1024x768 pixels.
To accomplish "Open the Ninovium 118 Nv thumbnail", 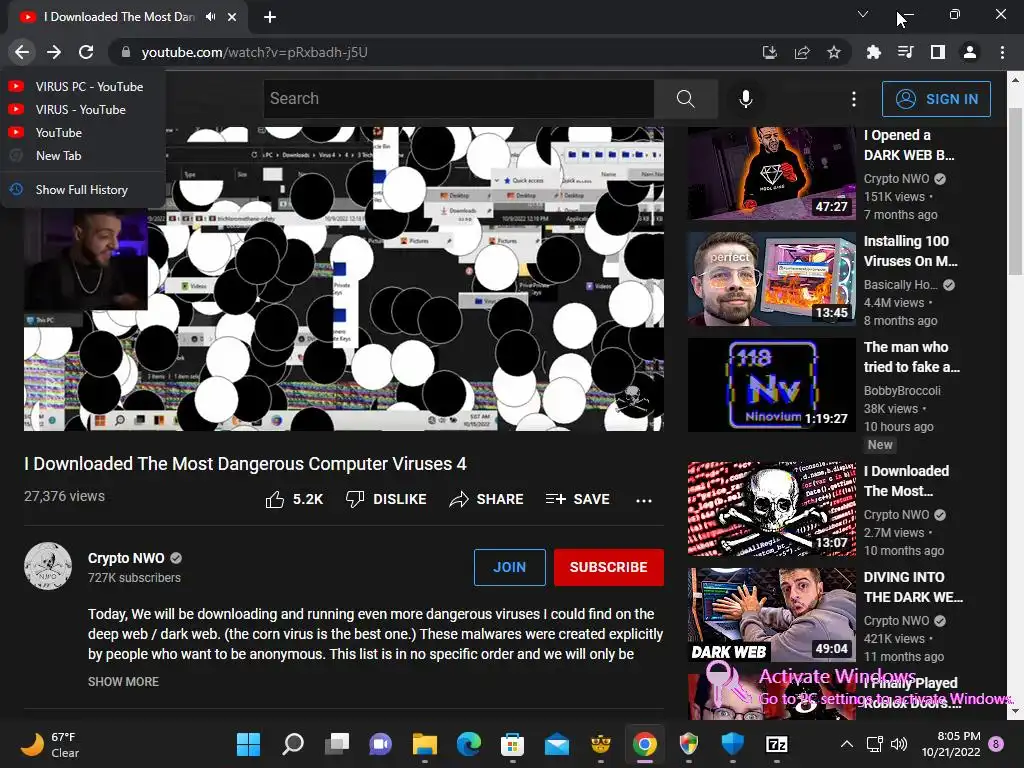I will [x=771, y=385].
